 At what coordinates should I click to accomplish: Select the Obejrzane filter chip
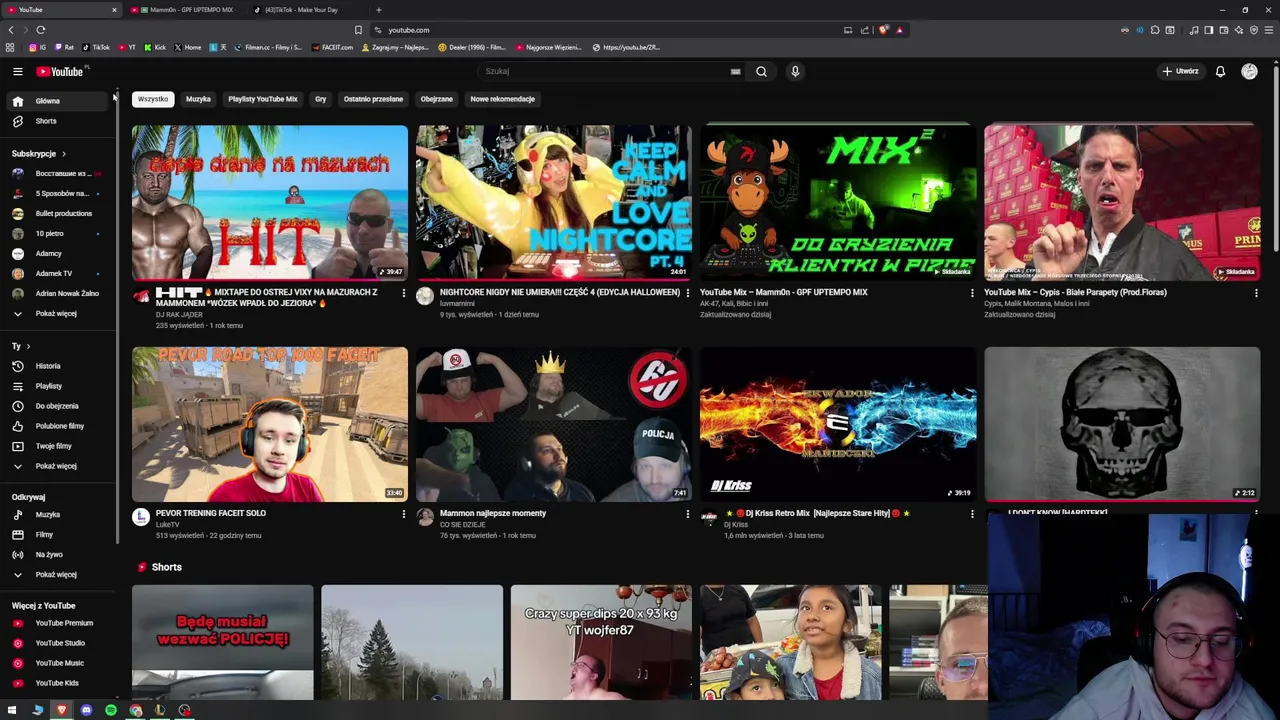(x=436, y=99)
